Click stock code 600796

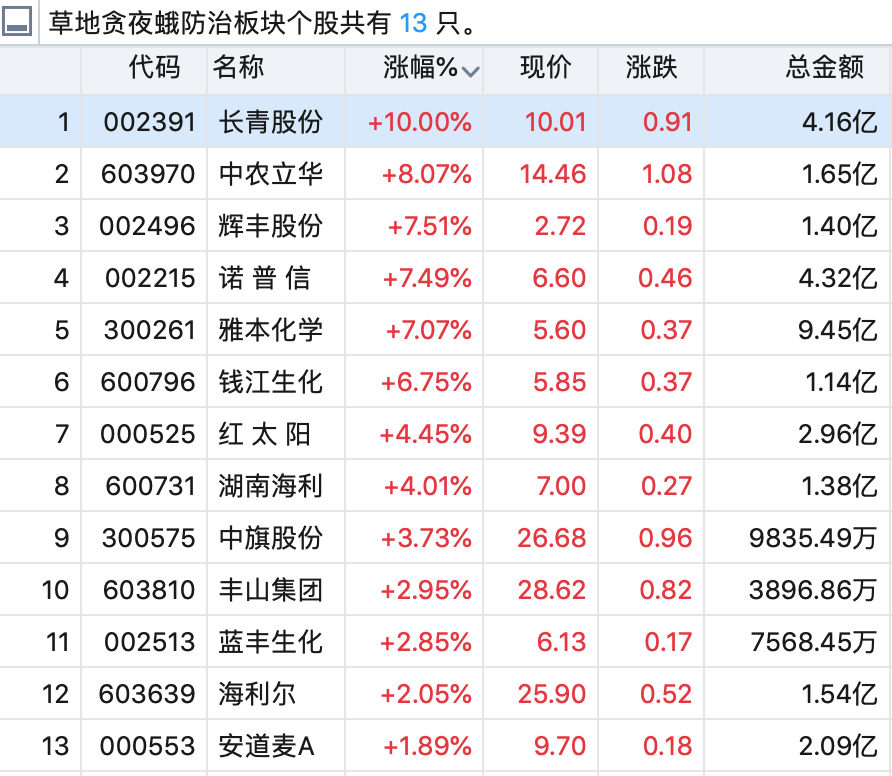click(148, 382)
